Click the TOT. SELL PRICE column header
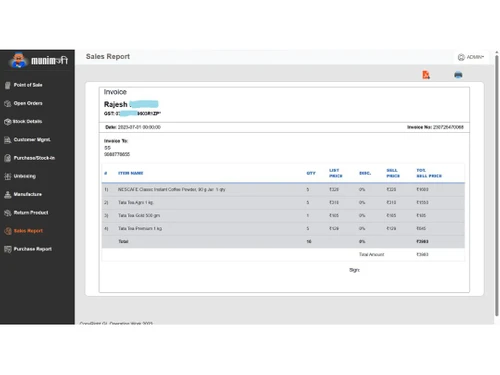This screenshot has height=375, width=500. pyautogui.click(x=429, y=173)
